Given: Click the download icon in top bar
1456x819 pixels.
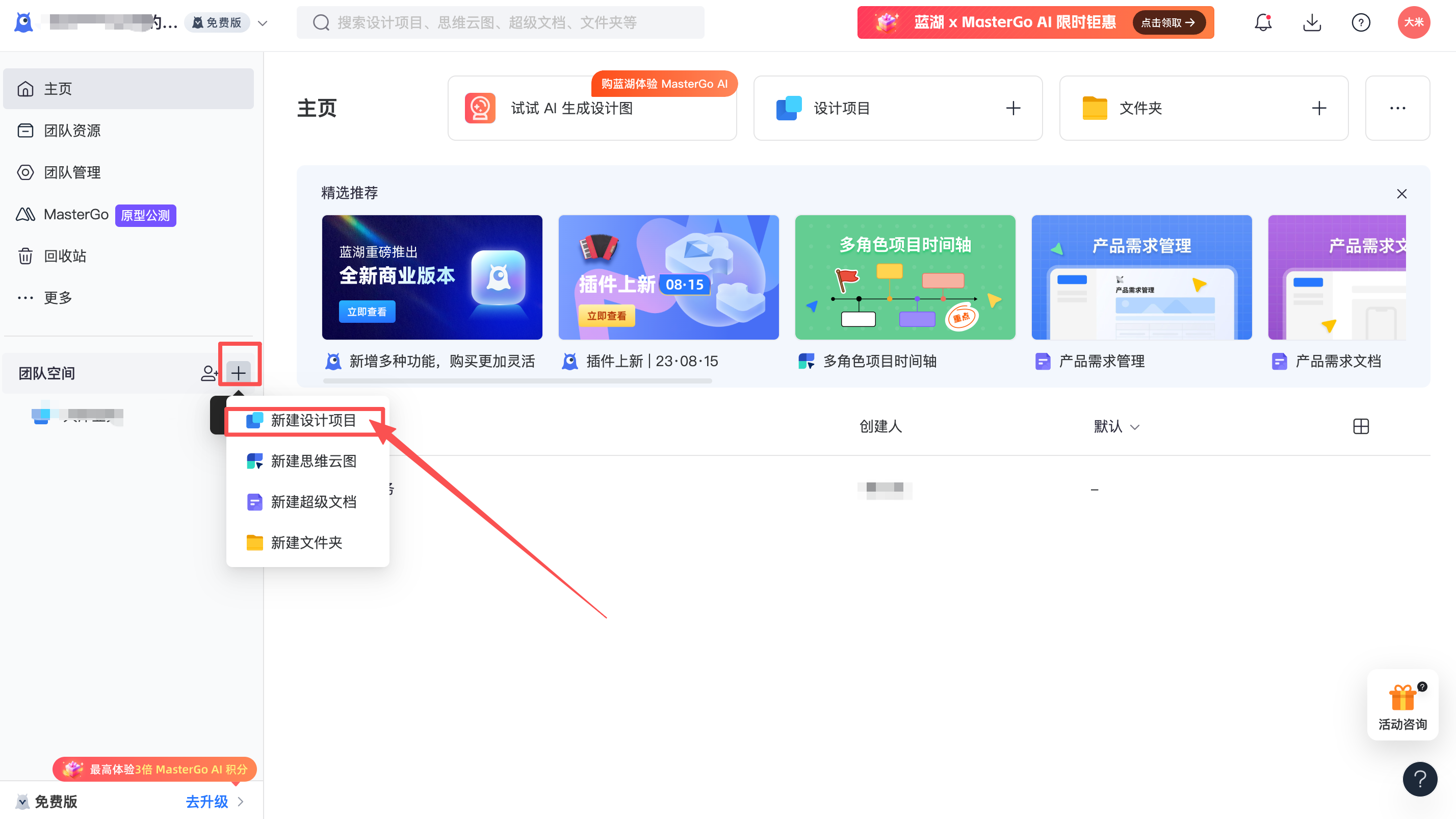Looking at the screenshot, I should [x=1312, y=22].
